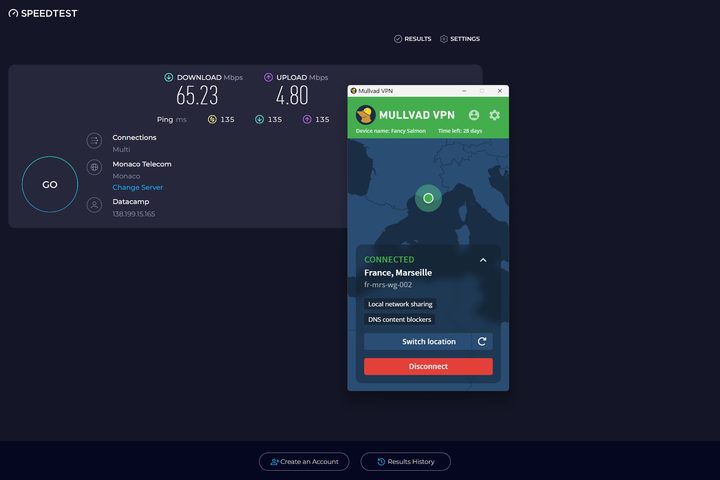Click the red Disconnect button
The height and width of the screenshot is (480, 720).
tap(428, 366)
